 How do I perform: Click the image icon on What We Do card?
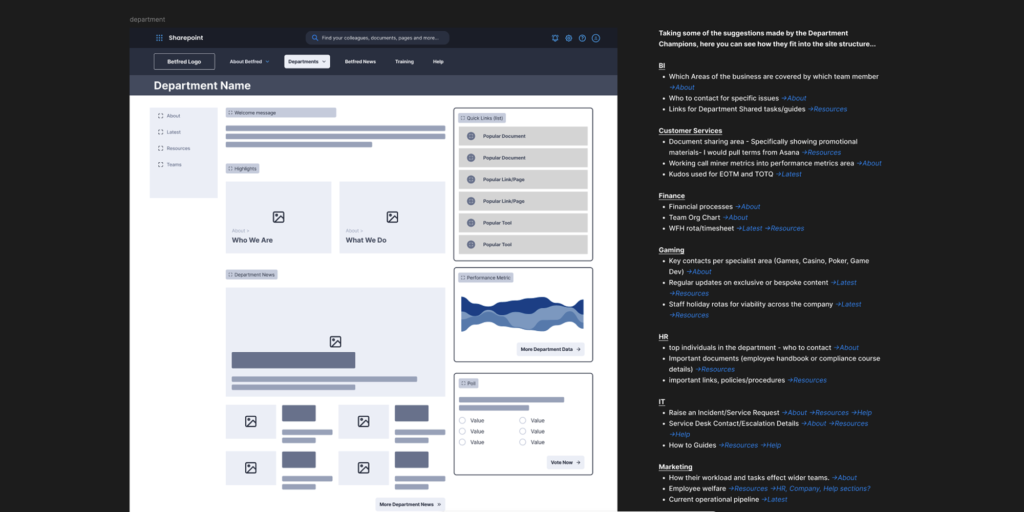392,217
